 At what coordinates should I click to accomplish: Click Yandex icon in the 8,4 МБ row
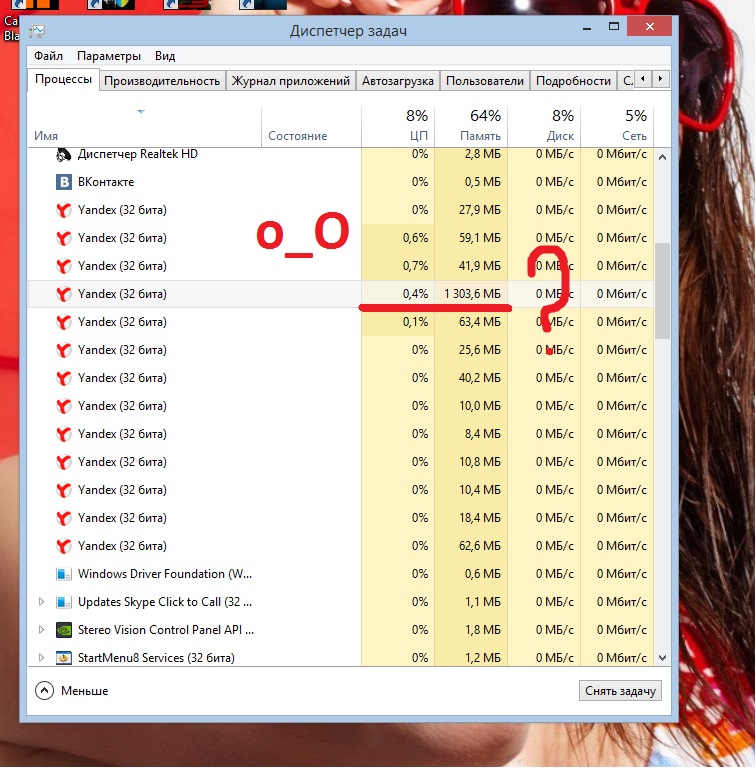(x=63, y=434)
